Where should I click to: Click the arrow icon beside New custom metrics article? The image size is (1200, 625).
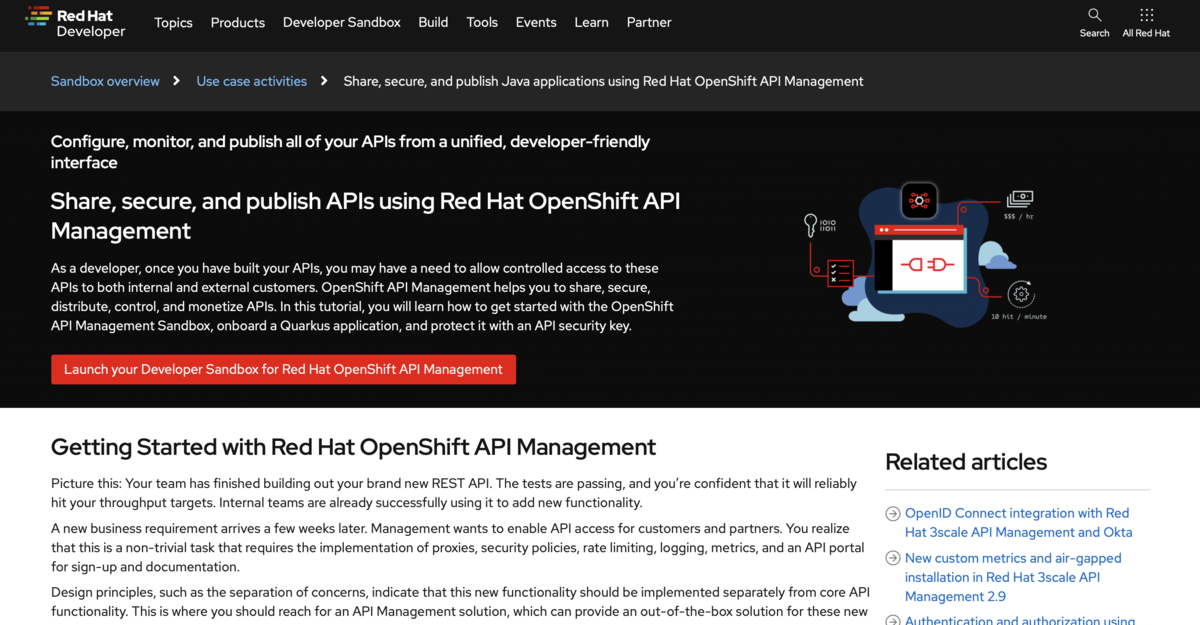point(891,558)
